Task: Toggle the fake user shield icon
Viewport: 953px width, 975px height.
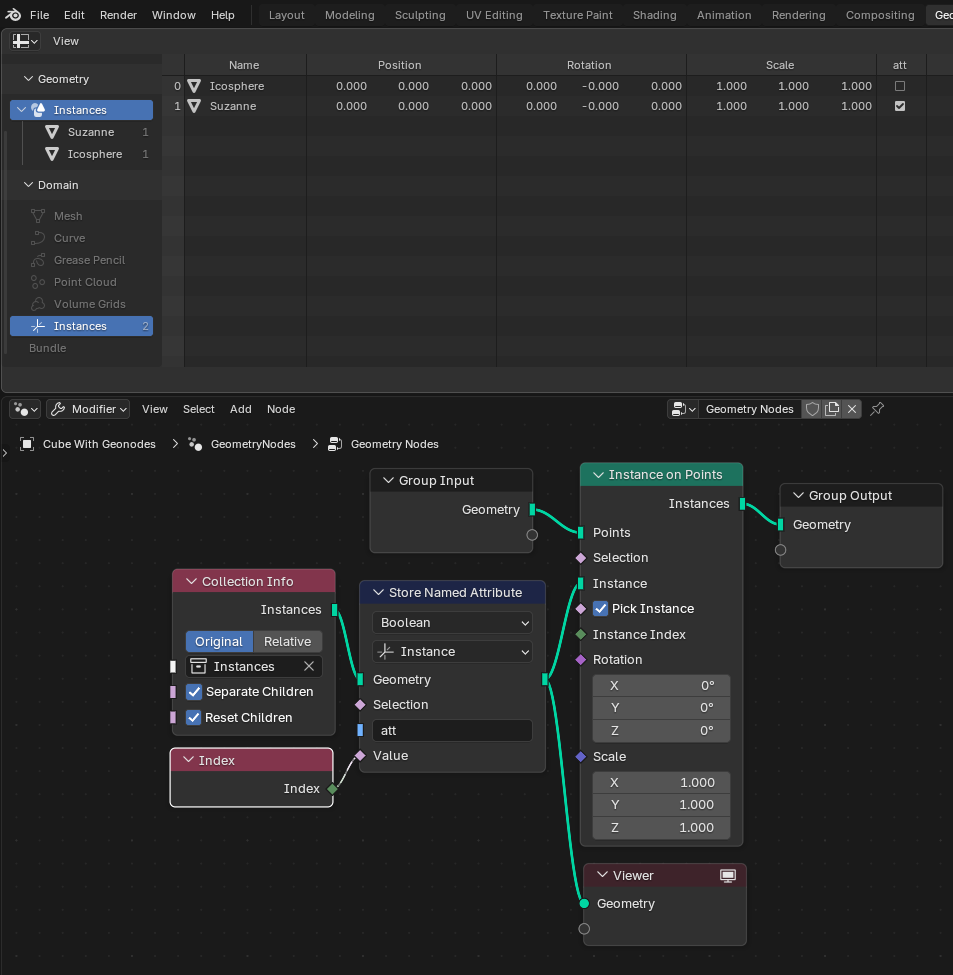Action: (x=812, y=409)
